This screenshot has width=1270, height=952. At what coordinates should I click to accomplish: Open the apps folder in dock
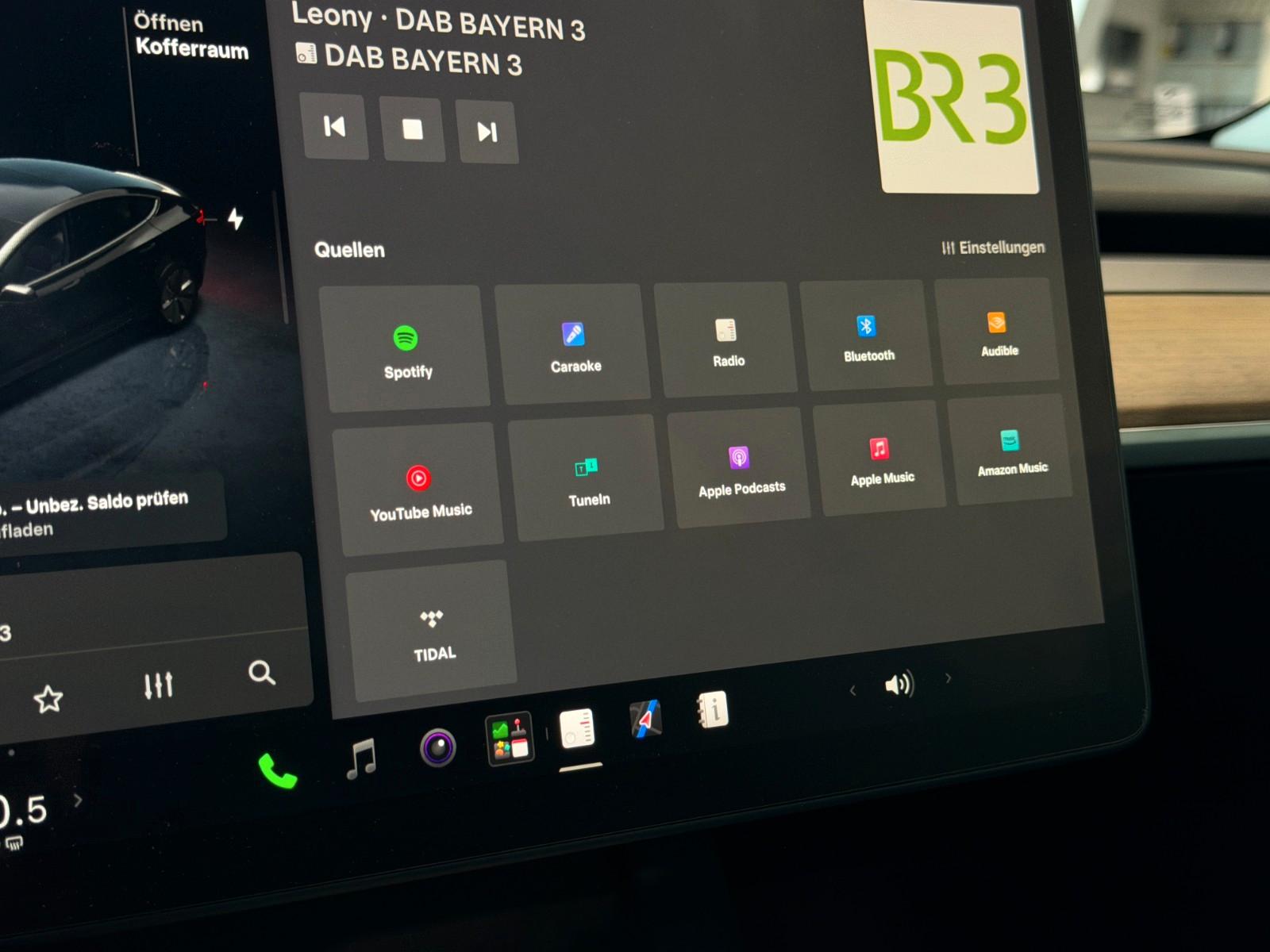[x=509, y=739]
